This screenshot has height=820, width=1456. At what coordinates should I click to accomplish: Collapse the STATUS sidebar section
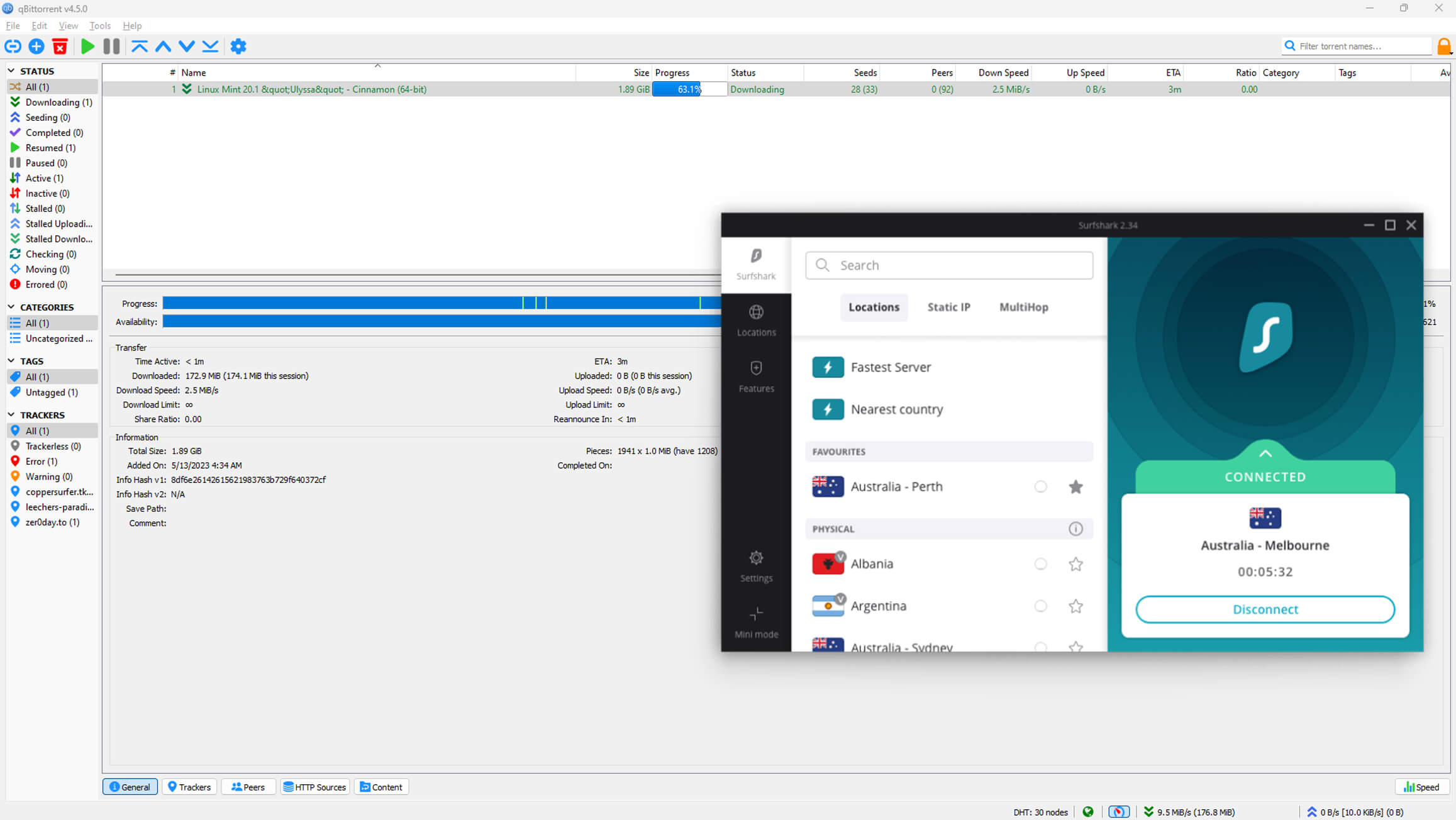(x=11, y=71)
